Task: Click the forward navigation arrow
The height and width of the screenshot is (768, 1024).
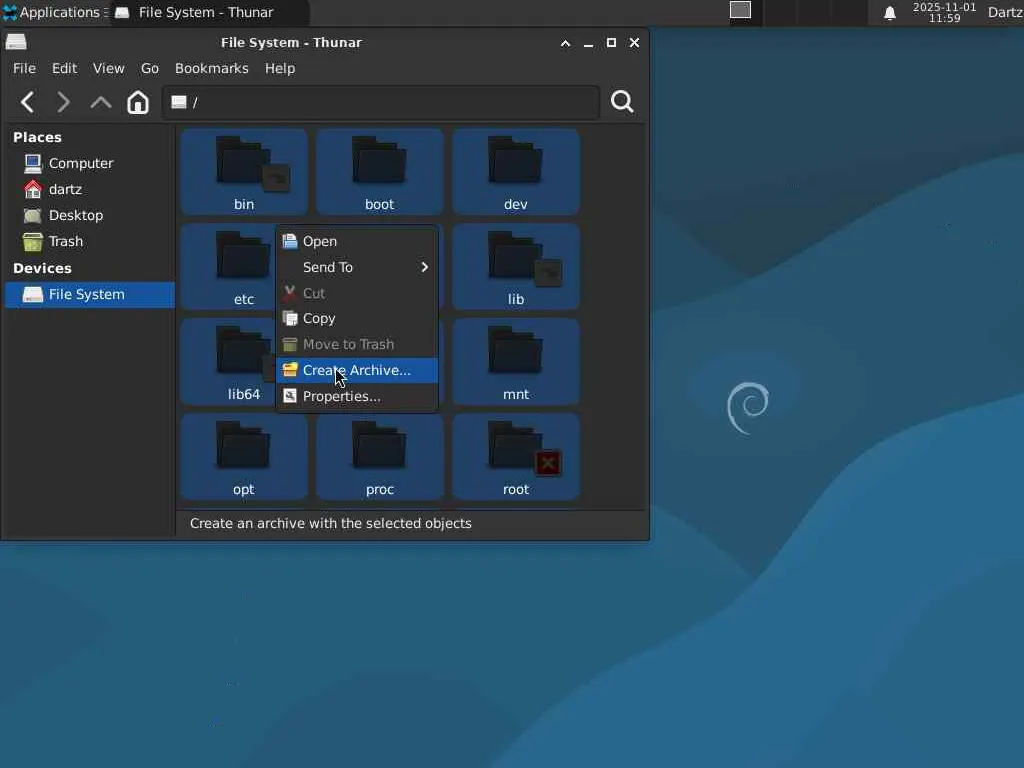Action: [x=64, y=102]
